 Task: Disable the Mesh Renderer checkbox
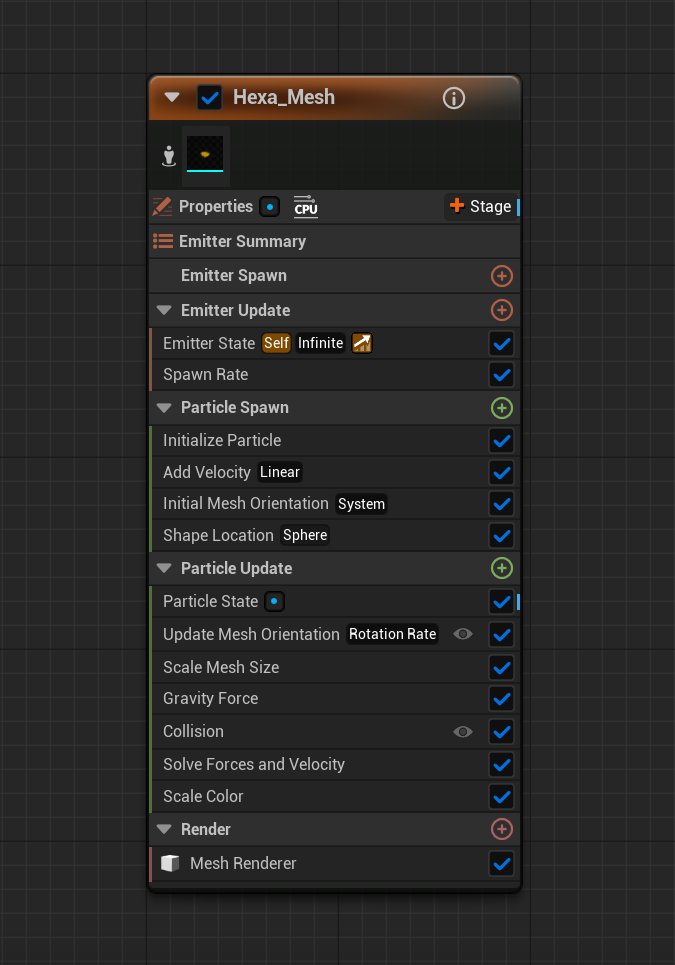coord(501,863)
